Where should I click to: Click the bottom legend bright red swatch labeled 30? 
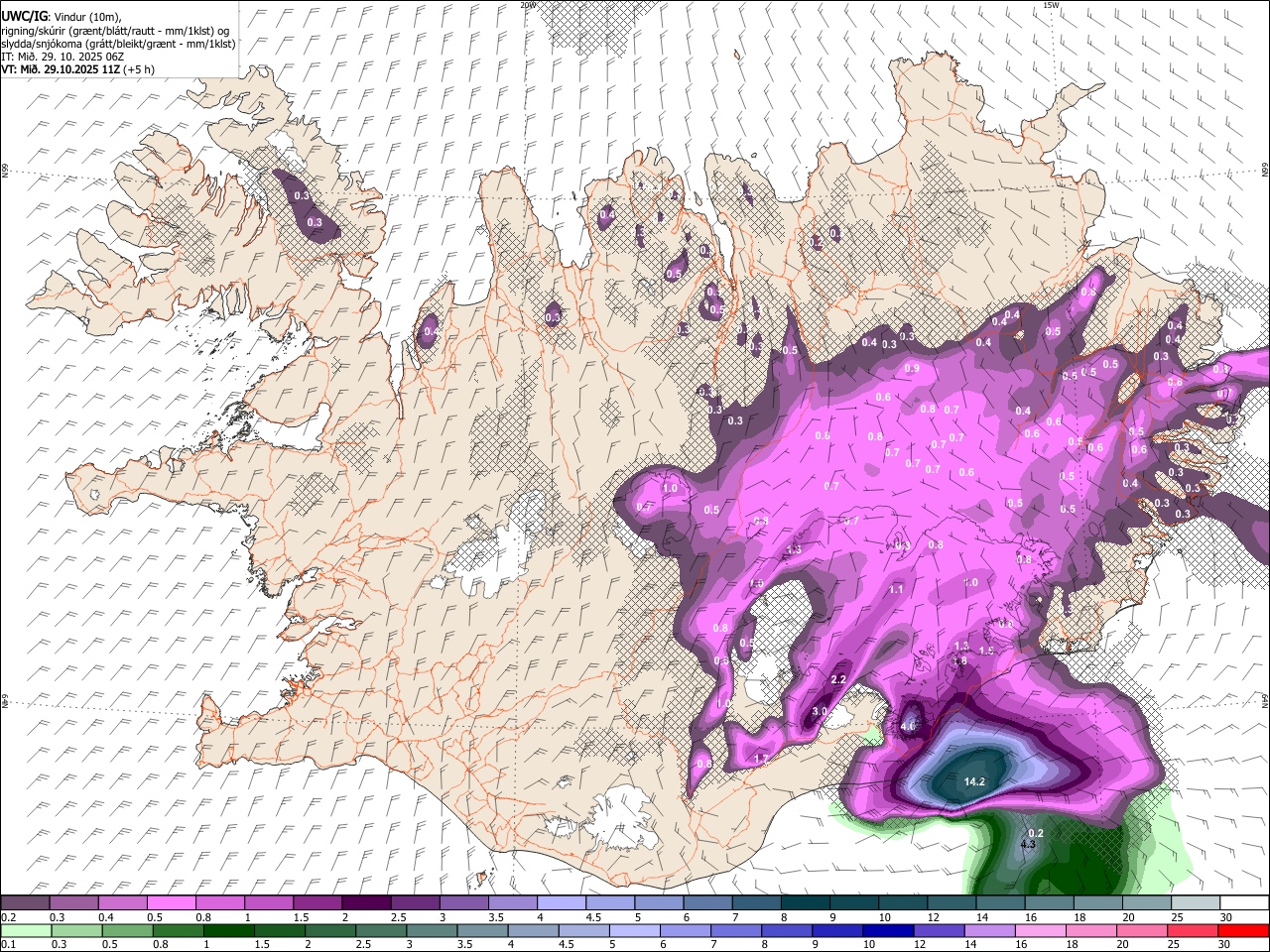point(1243,930)
